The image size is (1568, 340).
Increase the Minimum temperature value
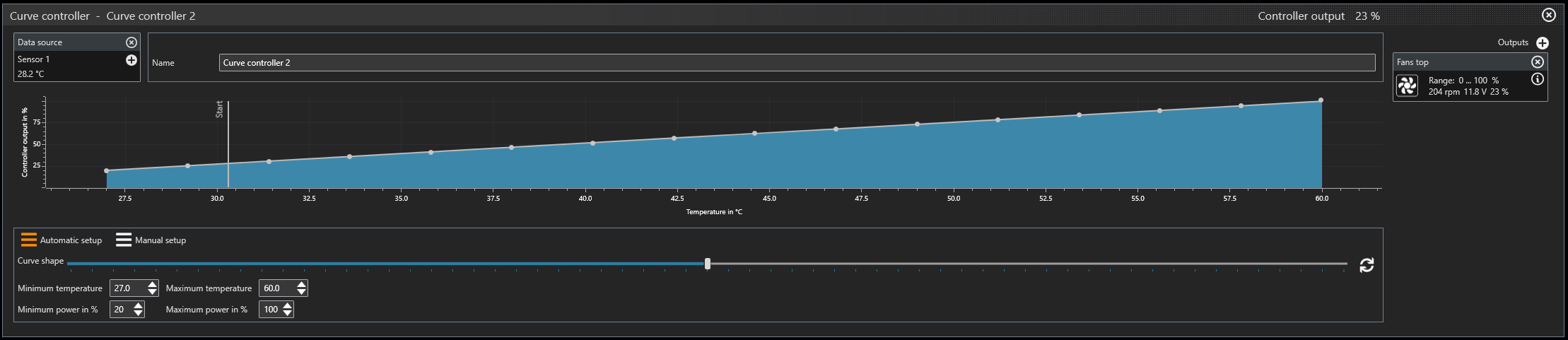153,284
